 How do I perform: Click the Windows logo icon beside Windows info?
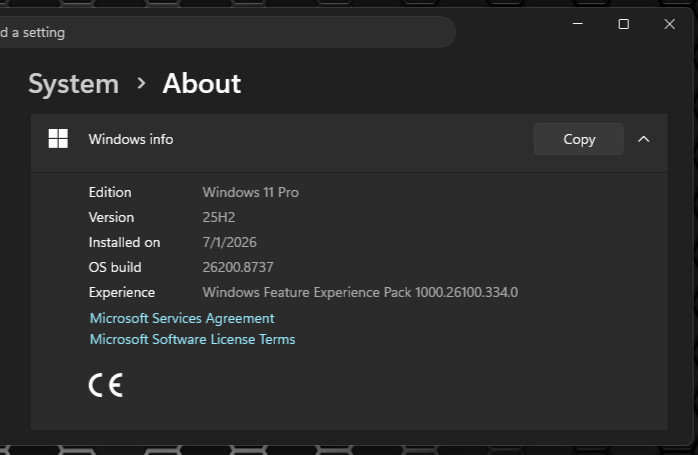58,139
